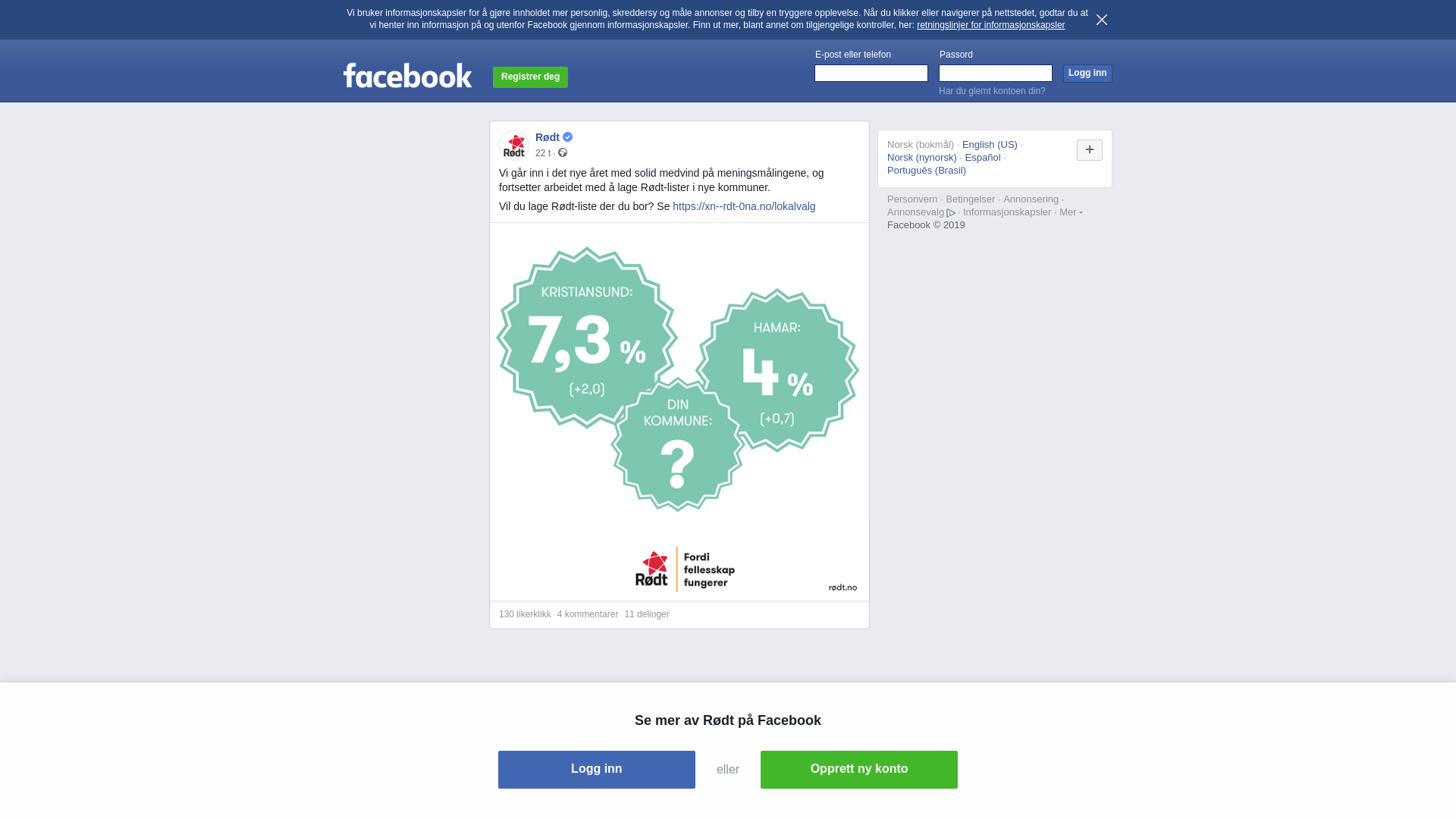The image size is (1456, 819).
Task: Click the public globe icon on post
Action: tap(563, 153)
